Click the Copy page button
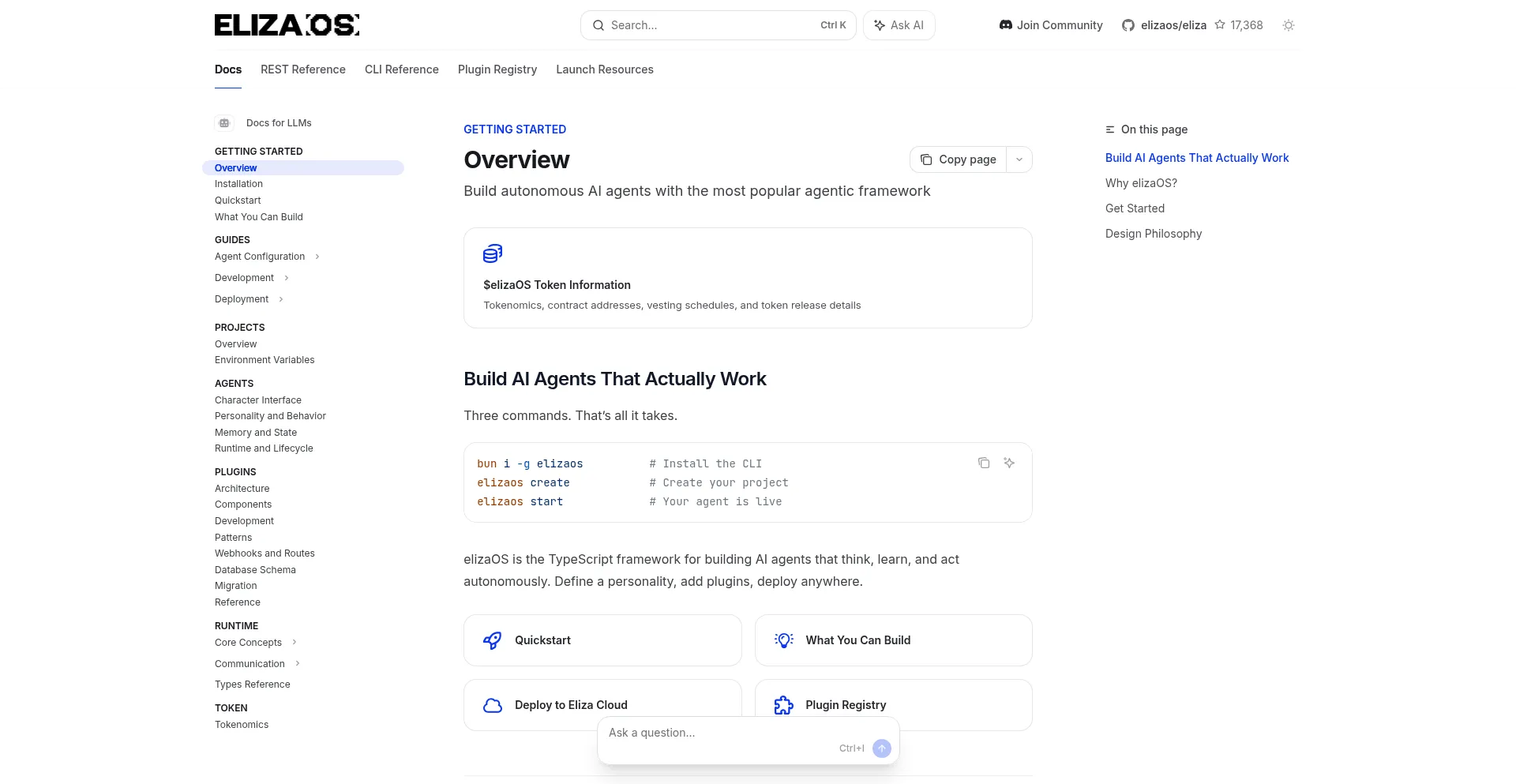The width and height of the screenshot is (1516, 784). click(958, 159)
